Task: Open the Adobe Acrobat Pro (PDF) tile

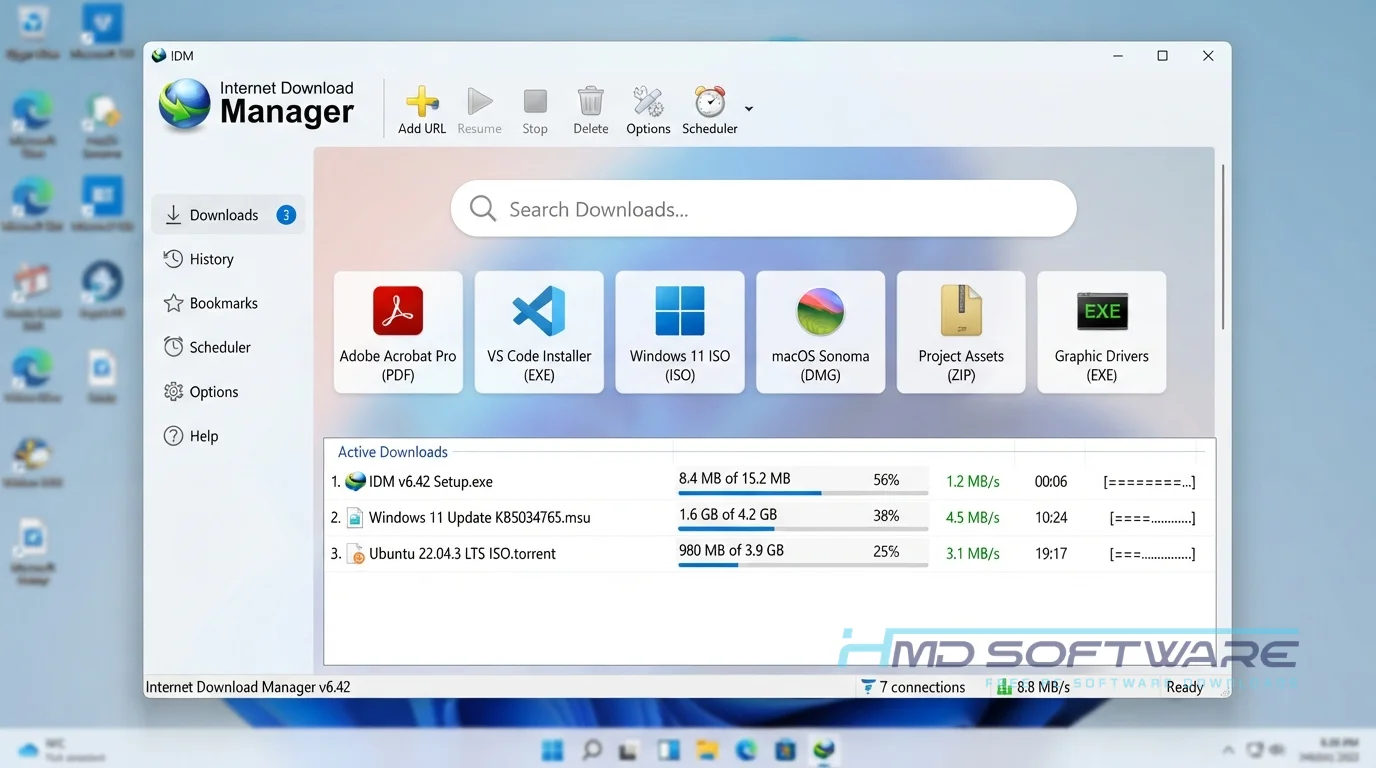Action: coord(398,332)
